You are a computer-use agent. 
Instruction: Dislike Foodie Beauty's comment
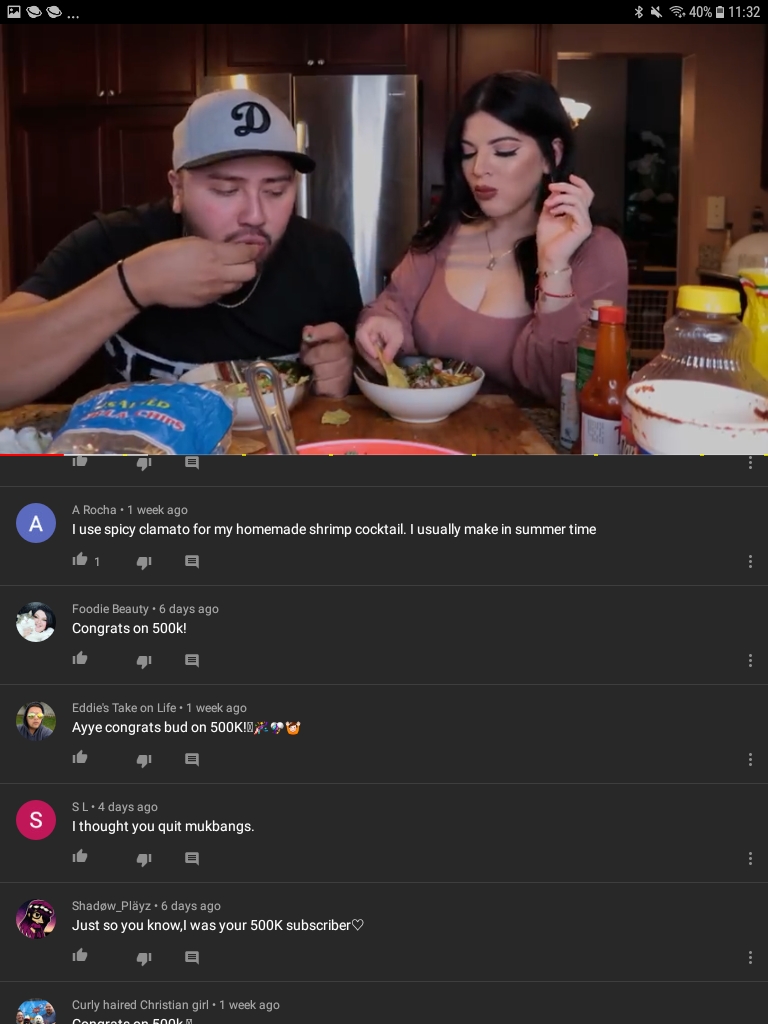coord(144,661)
